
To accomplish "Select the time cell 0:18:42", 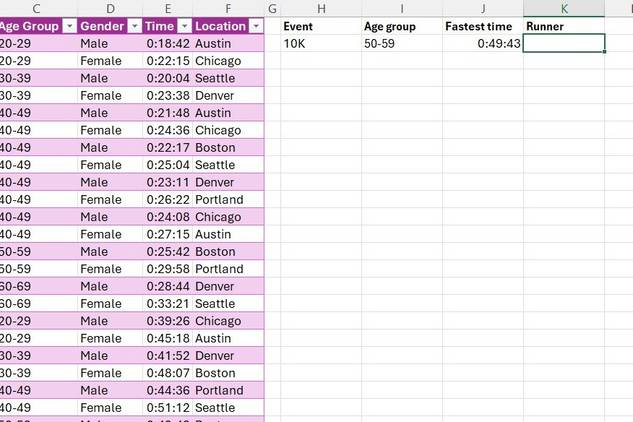I will point(168,44).
